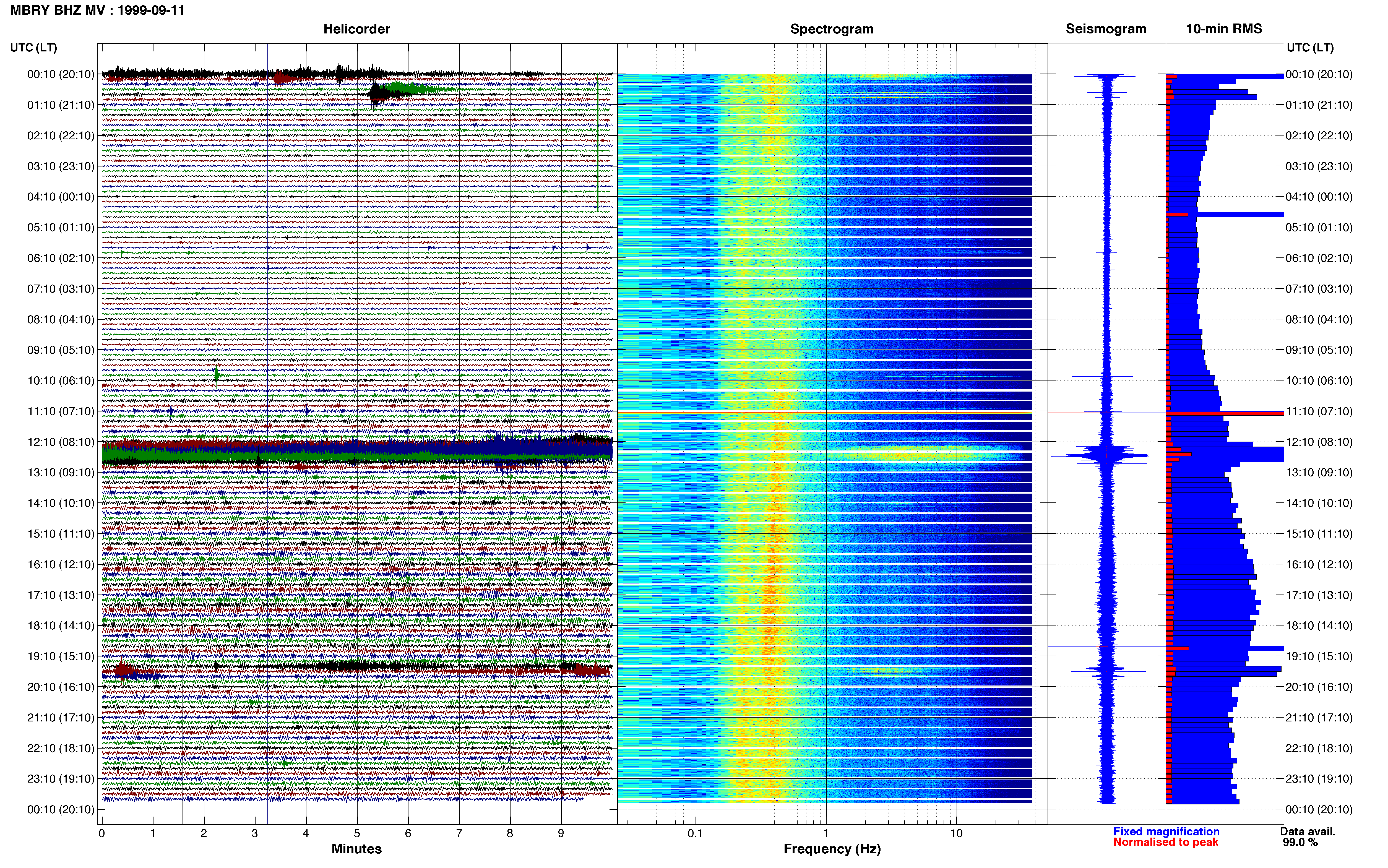Screen dimensions: 1388x868
Task: Click the 'Minutes' x-axis label
Action: (356, 848)
